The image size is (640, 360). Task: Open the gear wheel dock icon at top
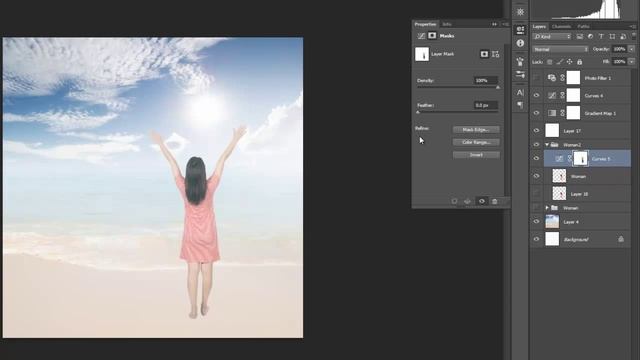point(520,12)
